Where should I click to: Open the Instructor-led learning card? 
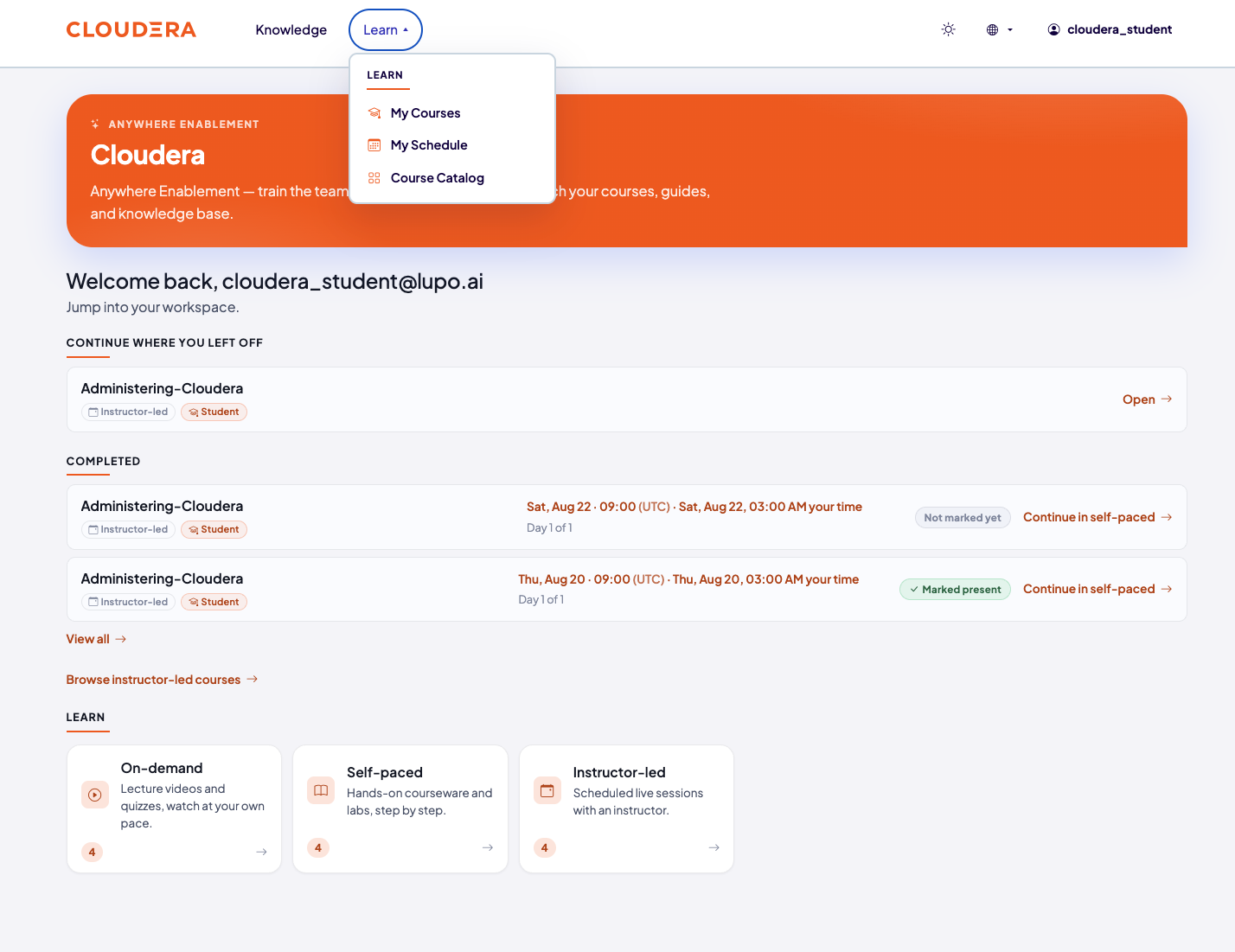(x=626, y=809)
